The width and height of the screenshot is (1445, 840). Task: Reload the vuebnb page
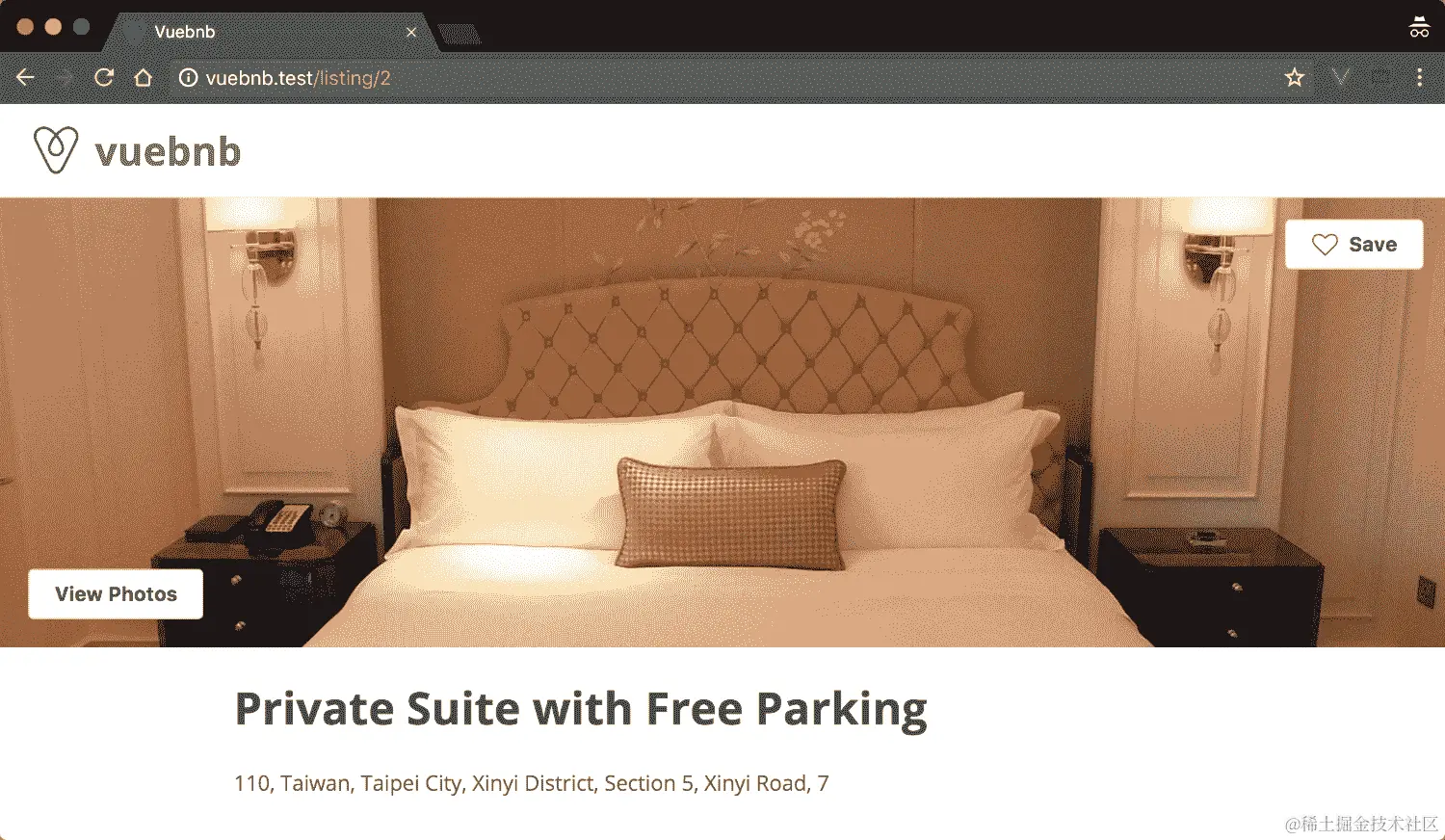104,78
